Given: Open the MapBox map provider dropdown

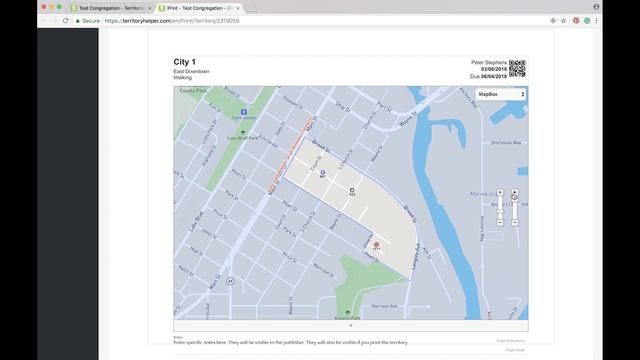Looking at the screenshot, I should point(501,94).
